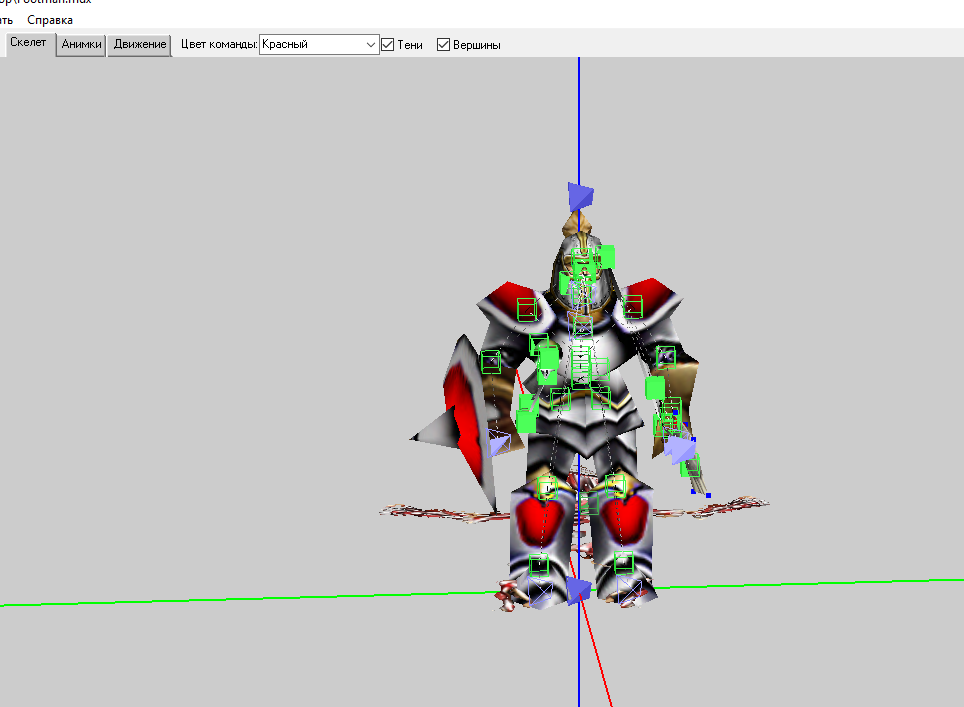The height and width of the screenshot is (707, 964).
Task: Select the green bone node on the left ankle
Action: click(x=539, y=564)
